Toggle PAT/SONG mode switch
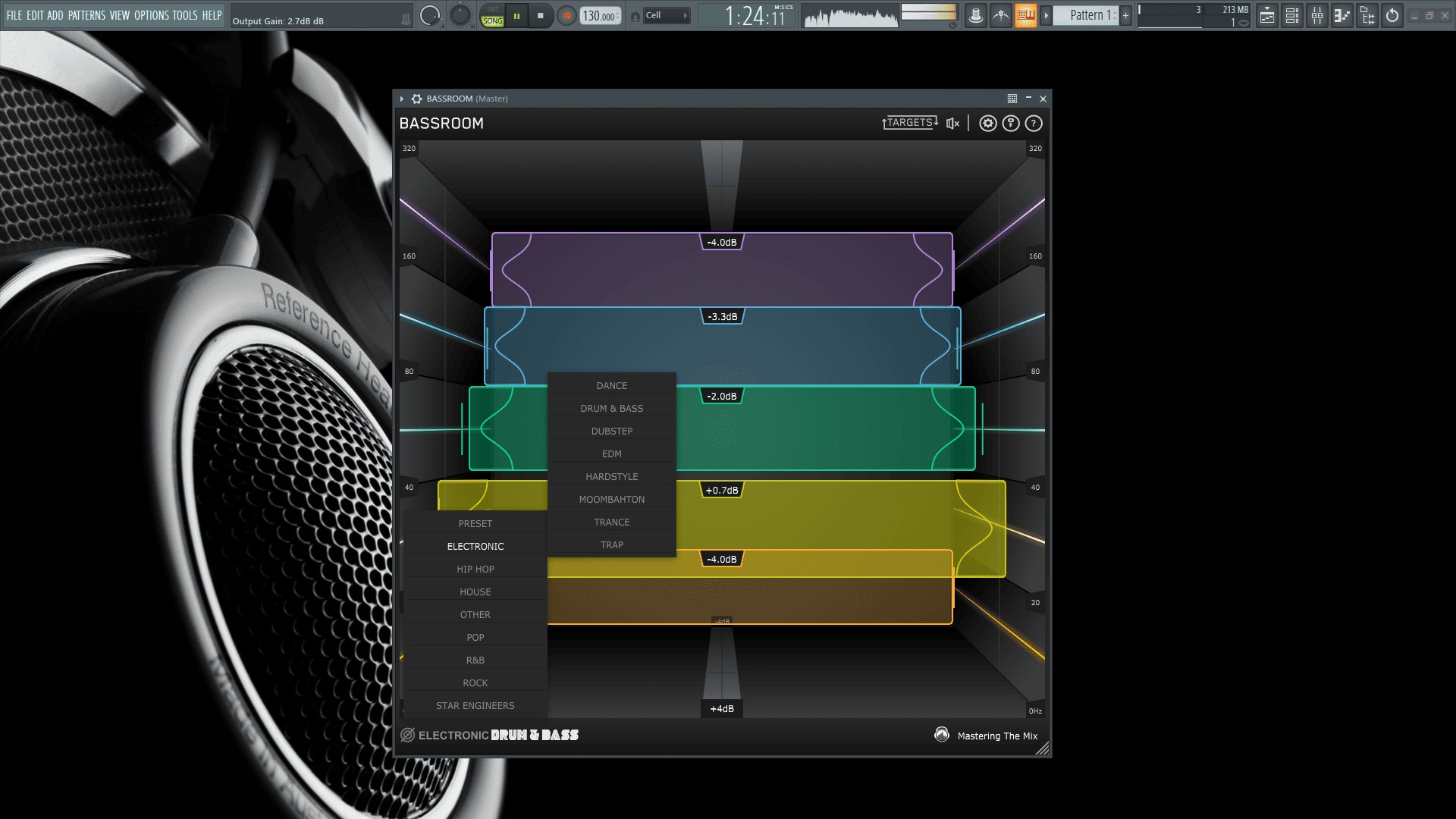 click(492, 16)
